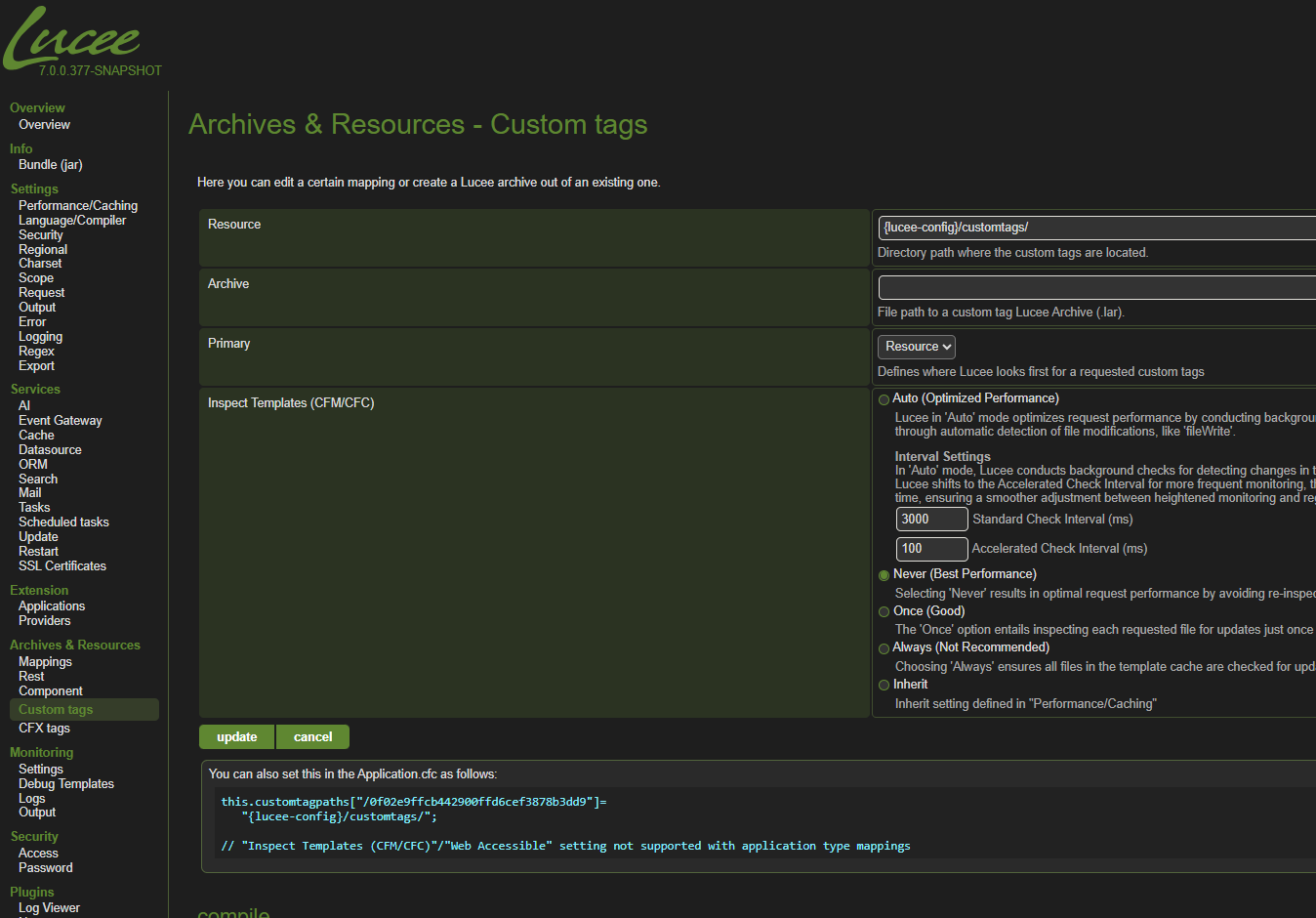Open Debug Templates under Monitoring

[66, 784]
